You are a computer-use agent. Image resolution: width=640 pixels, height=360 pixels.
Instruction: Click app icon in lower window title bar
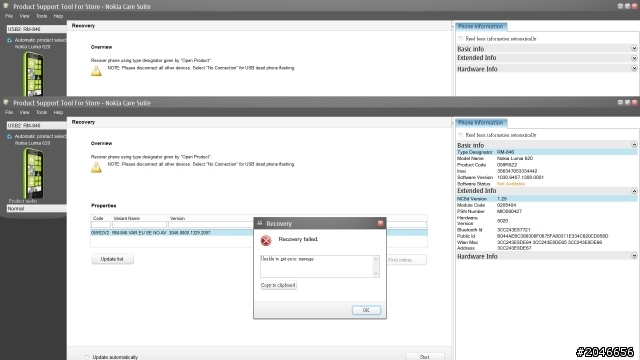coord(6,102)
